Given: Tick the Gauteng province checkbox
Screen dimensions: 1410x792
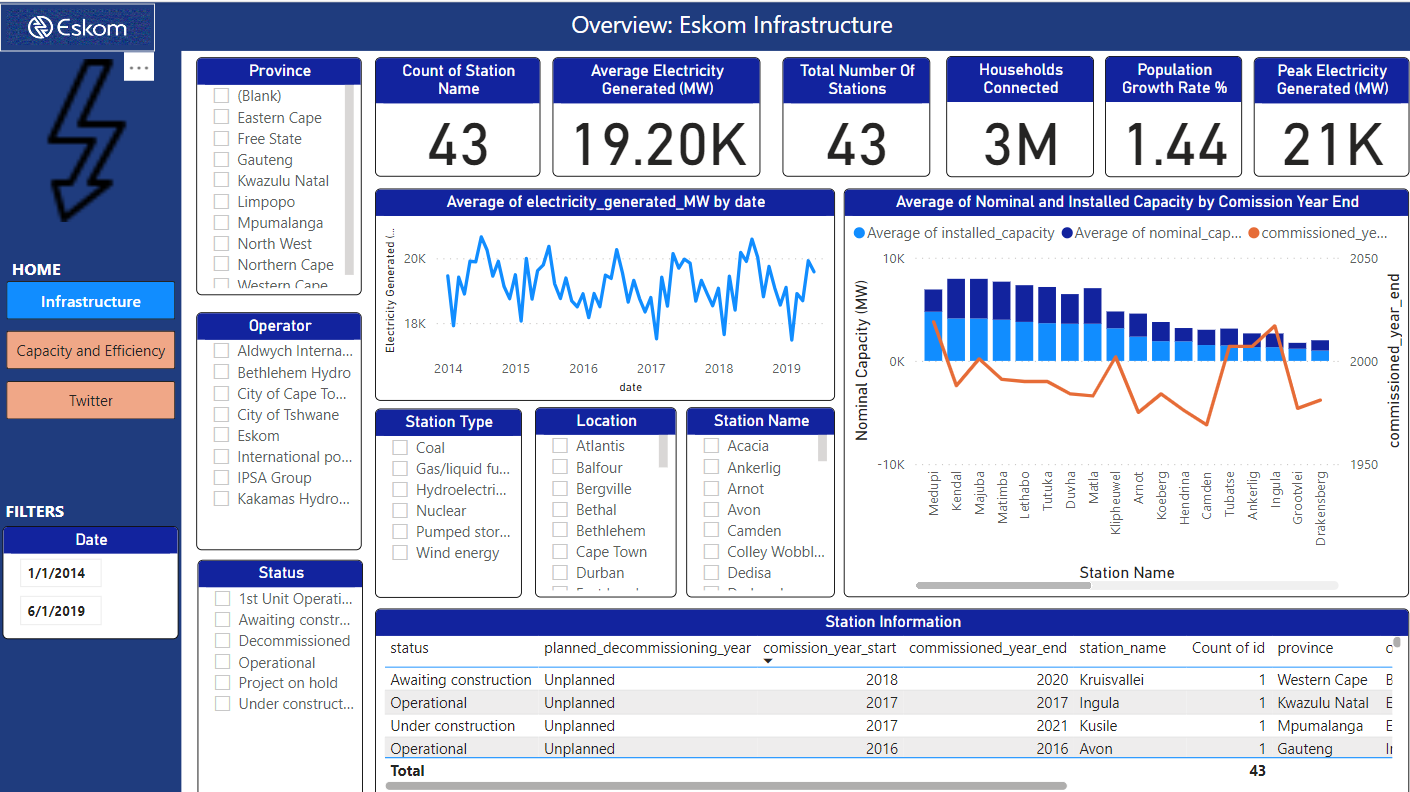Looking at the screenshot, I should coord(221,160).
